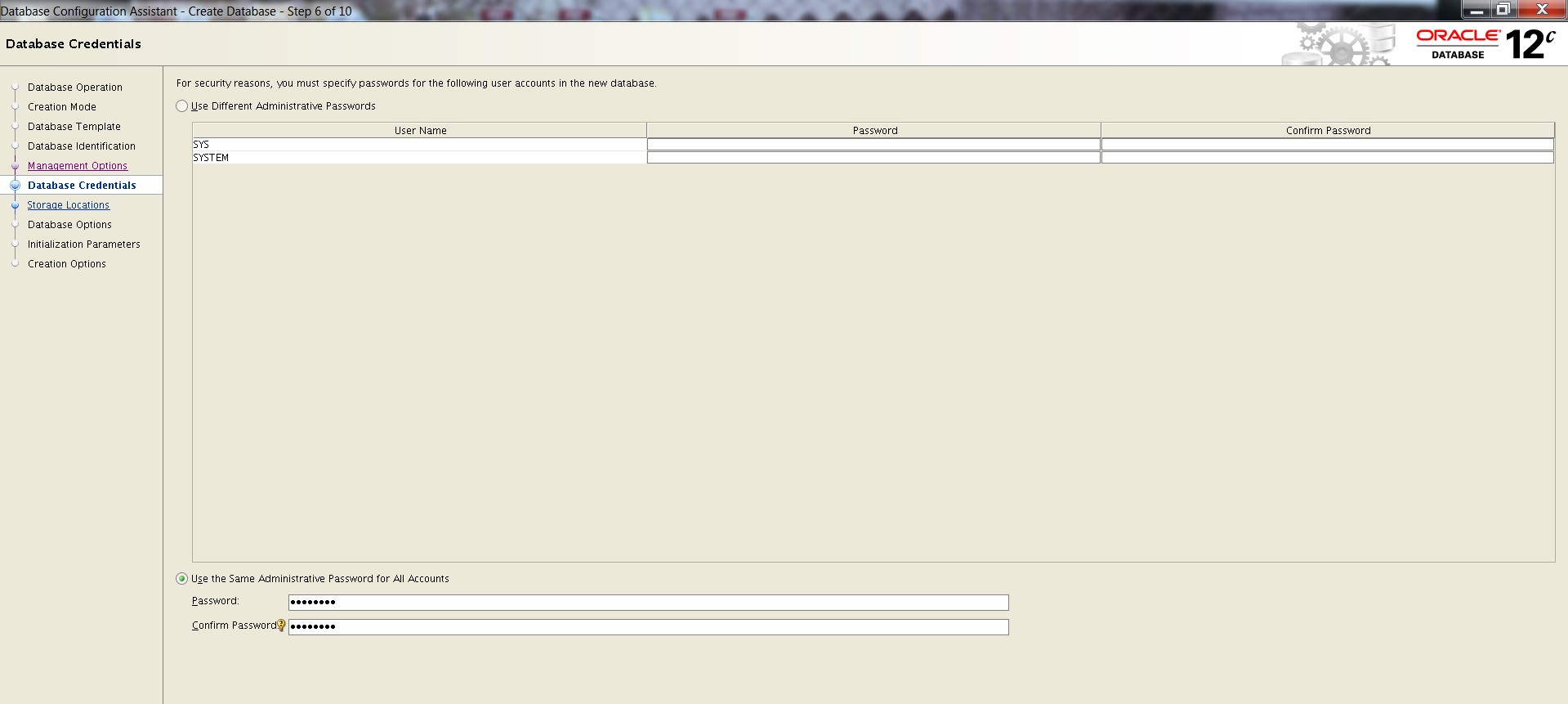Screen dimensions: 1568x704
Task: Open the Management Options step link
Action: point(78,166)
